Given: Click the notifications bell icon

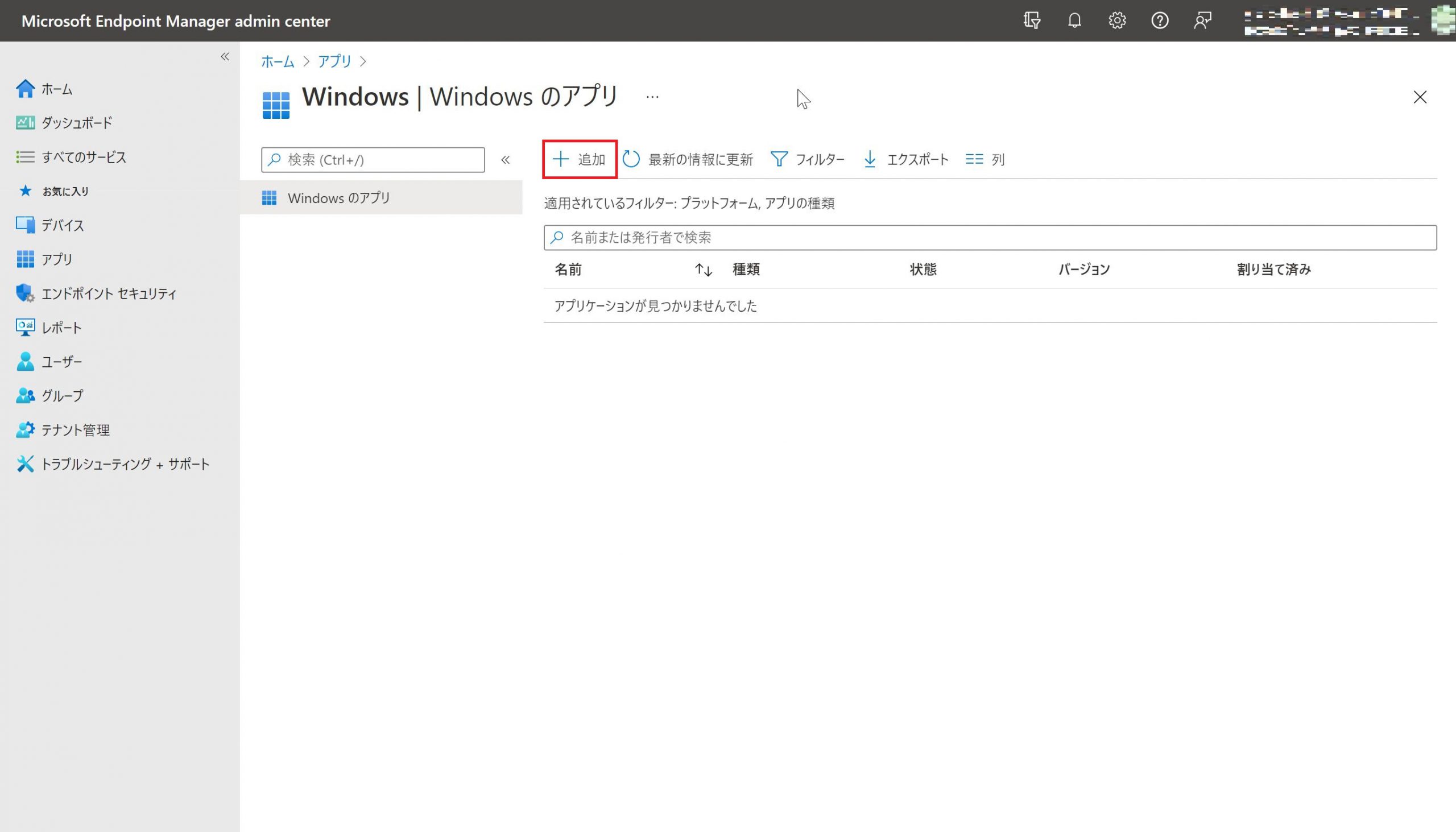Looking at the screenshot, I should (x=1074, y=21).
